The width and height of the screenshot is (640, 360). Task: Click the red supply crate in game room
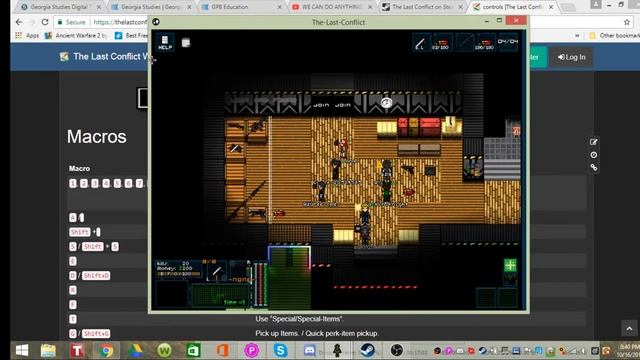pos(430,126)
